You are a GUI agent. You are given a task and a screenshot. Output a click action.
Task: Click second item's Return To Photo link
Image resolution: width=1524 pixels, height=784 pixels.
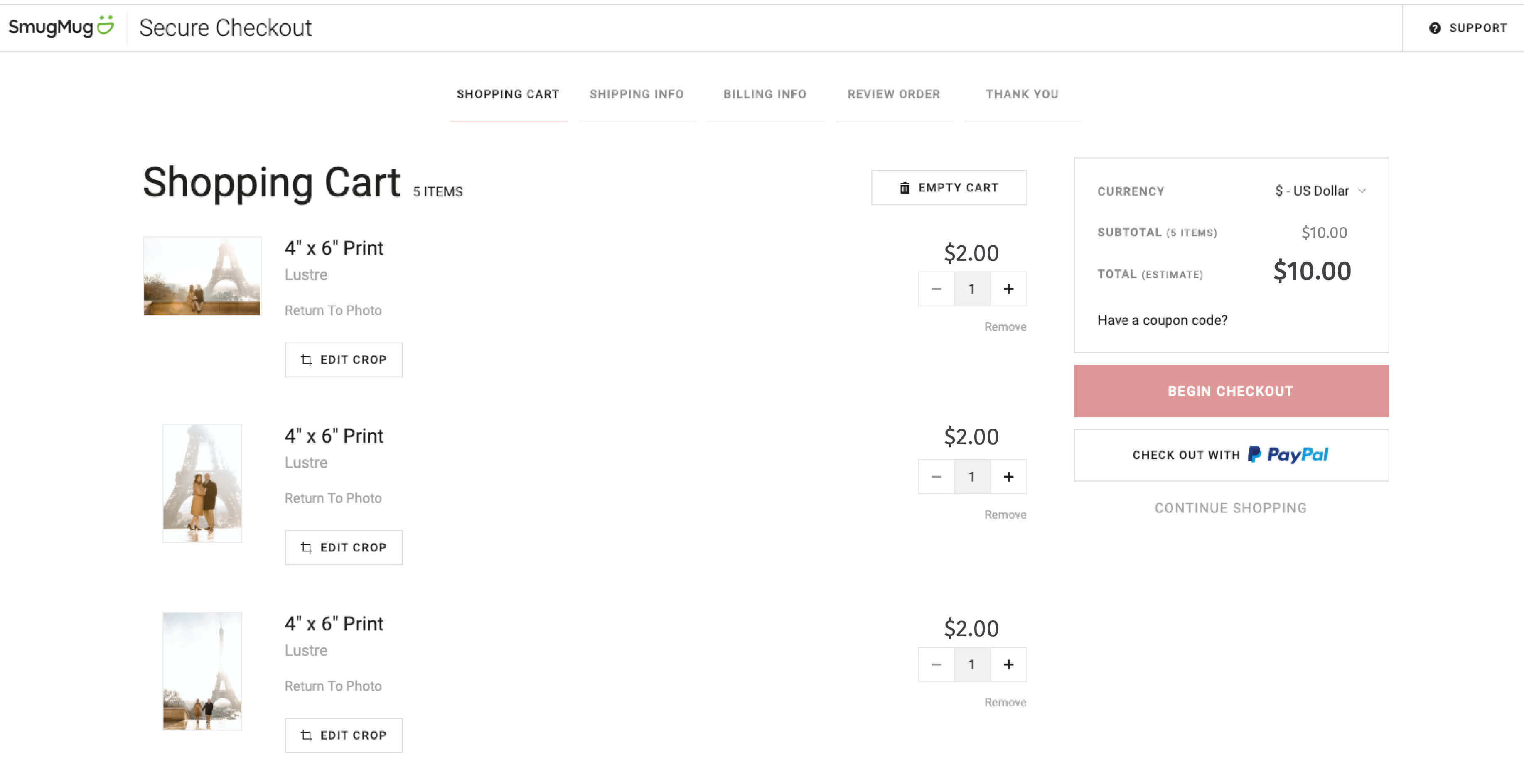click(333, 498)
